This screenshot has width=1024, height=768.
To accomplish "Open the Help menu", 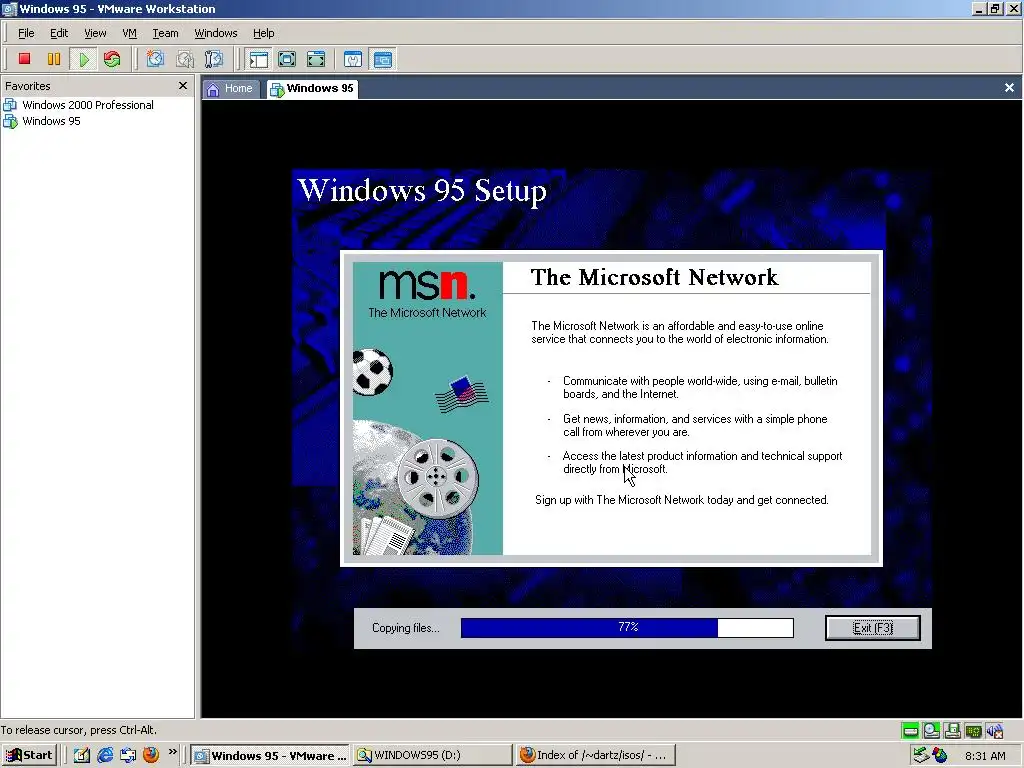I will [x=263, y=33].
